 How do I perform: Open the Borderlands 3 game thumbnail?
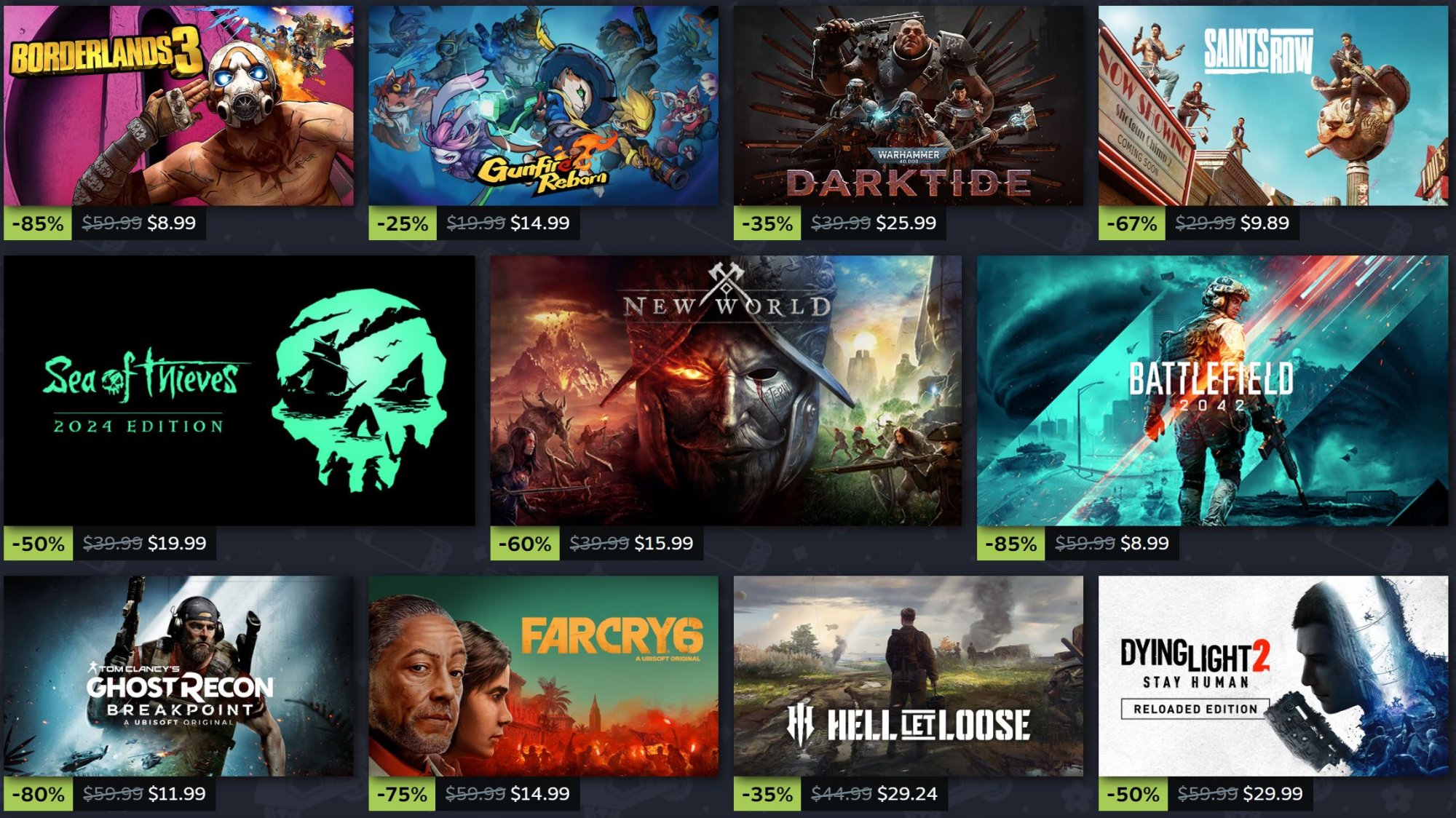[178, 106]
